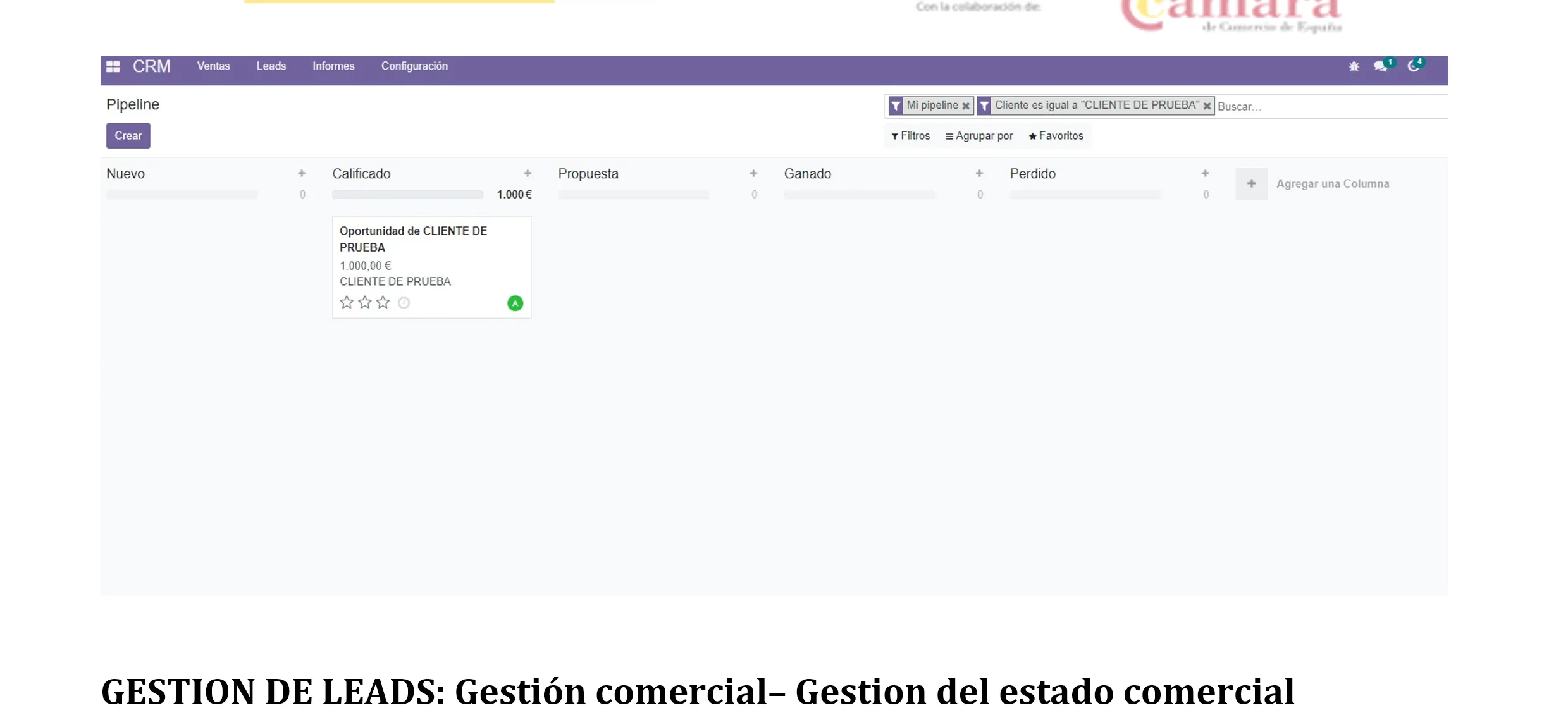Viewport: 1568px width, 727px height.
Task: Click the Propuesta column header
Action: (588, 174)
